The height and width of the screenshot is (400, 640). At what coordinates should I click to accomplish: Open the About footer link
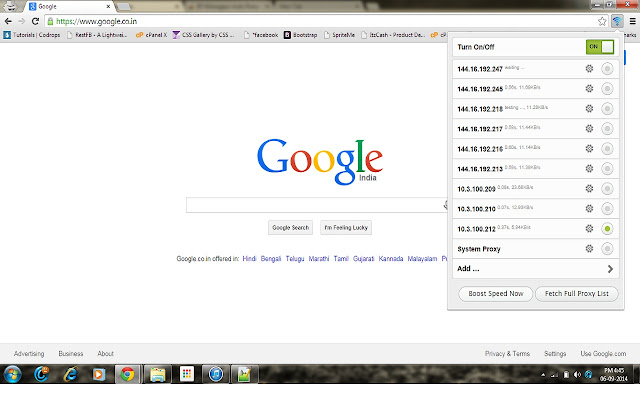(x=105, y=353)
